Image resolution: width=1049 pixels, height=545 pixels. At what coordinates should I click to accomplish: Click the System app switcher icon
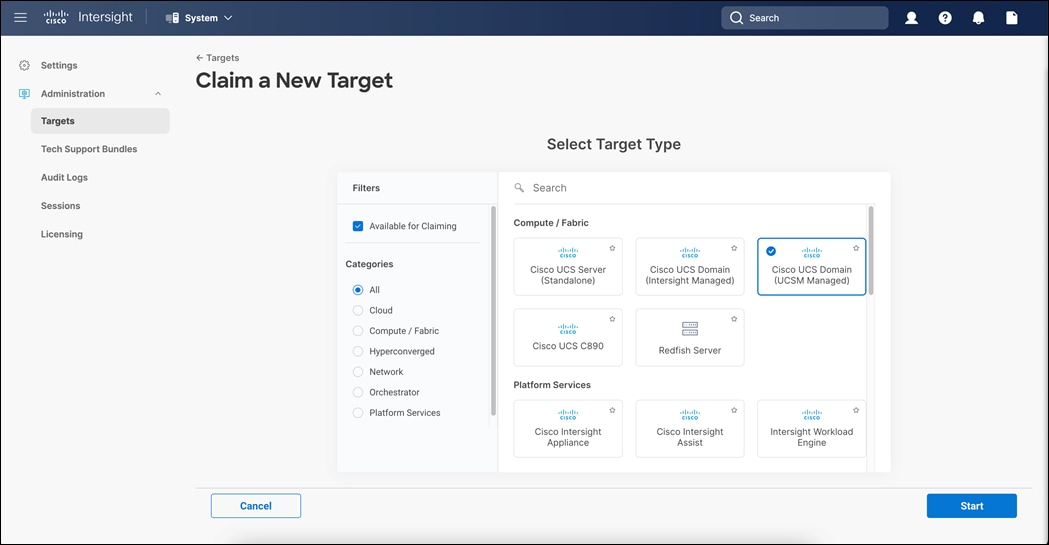pyautogui.click(x=172, y=18)
